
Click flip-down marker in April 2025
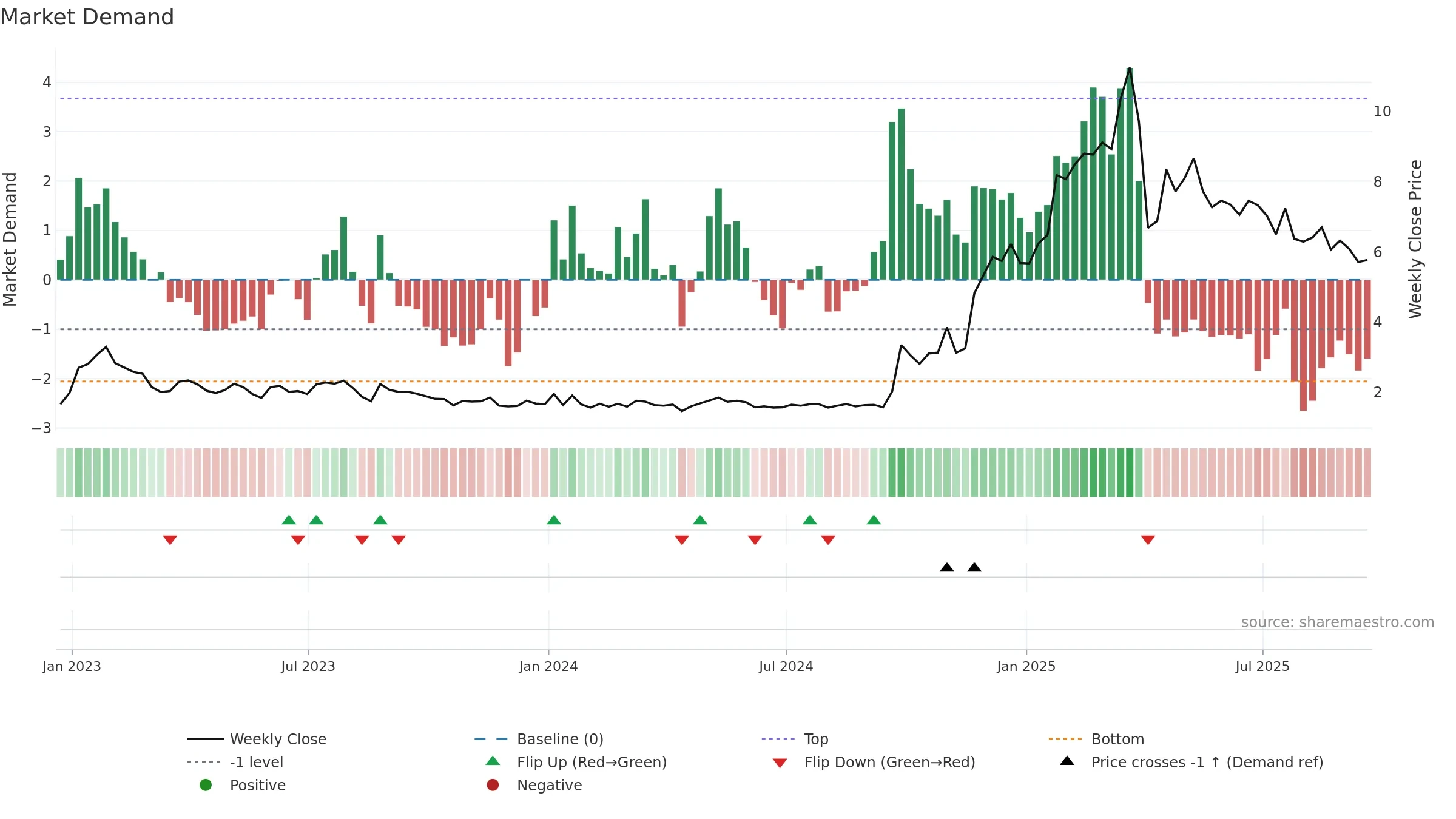(1148, 540)
